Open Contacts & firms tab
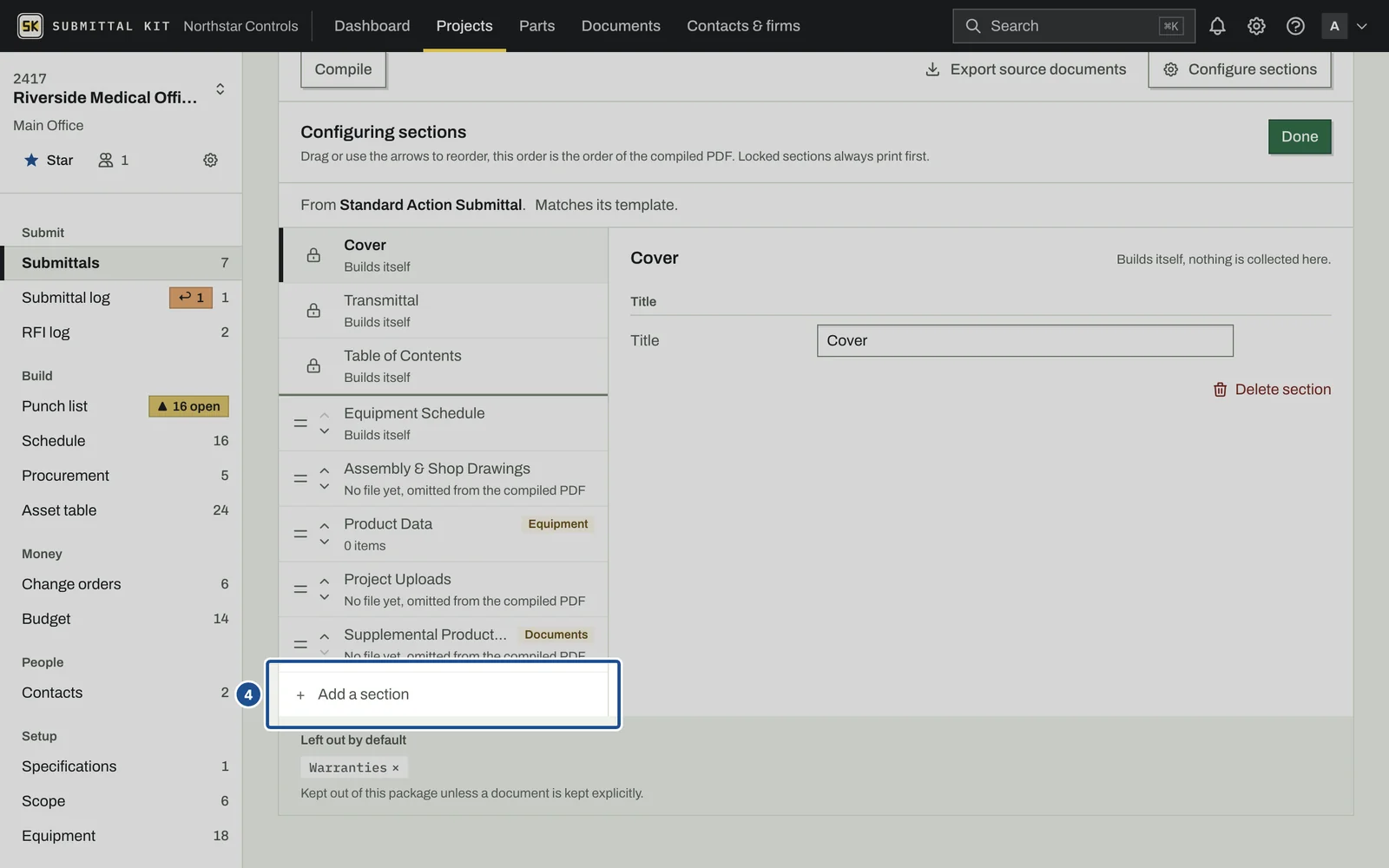This screenshot has height=868, width=1389. click(x=743, y=26)
